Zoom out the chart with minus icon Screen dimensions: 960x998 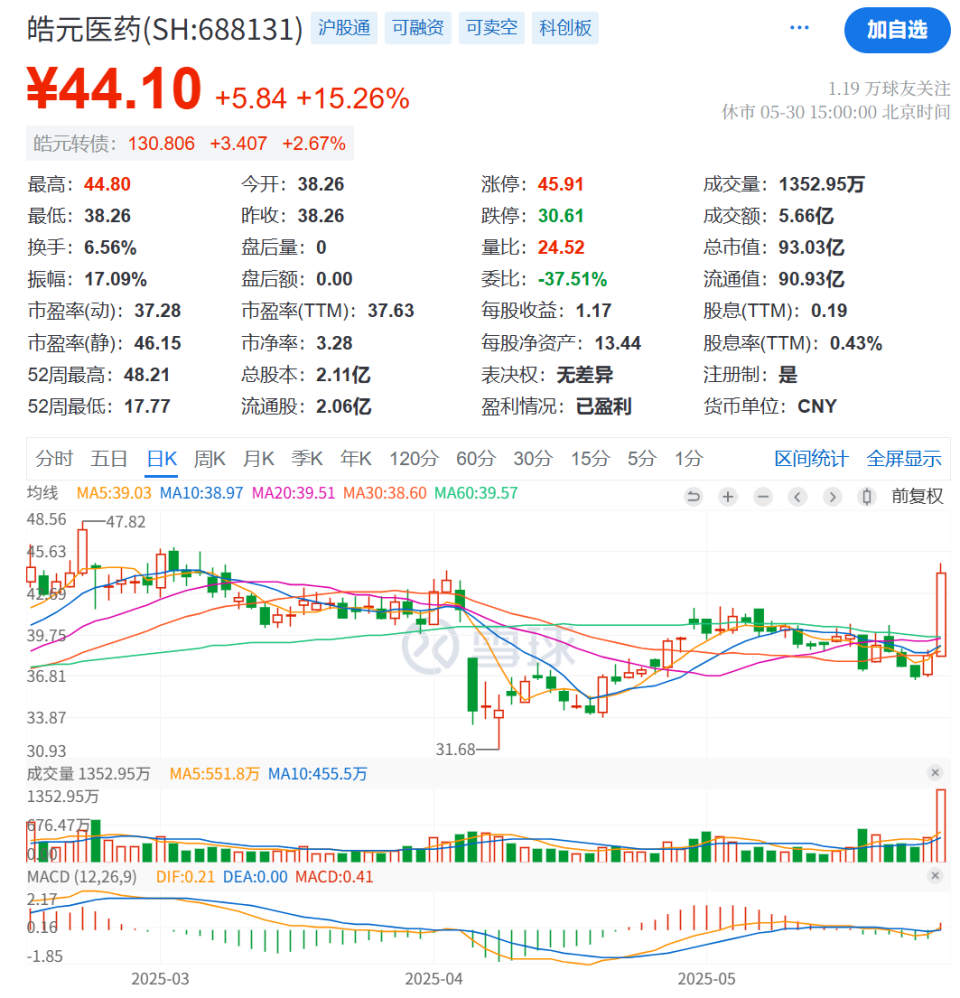(763, 496)
